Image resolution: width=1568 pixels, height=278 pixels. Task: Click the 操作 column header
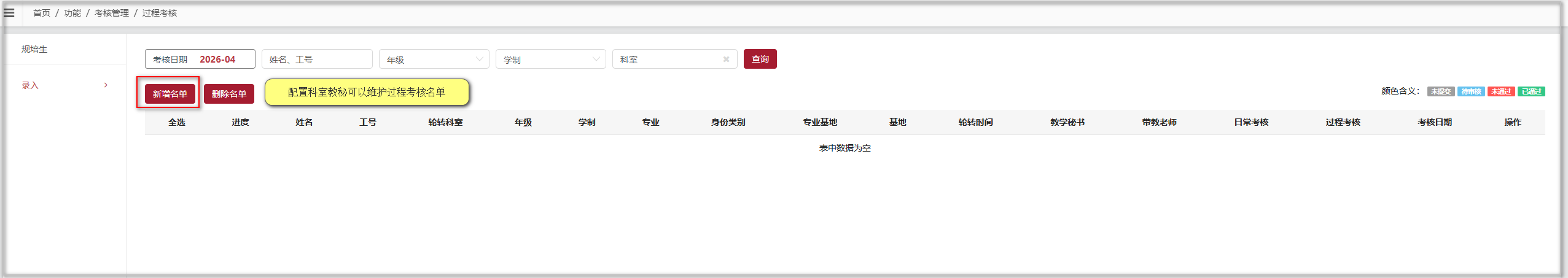click(1513, 122)
